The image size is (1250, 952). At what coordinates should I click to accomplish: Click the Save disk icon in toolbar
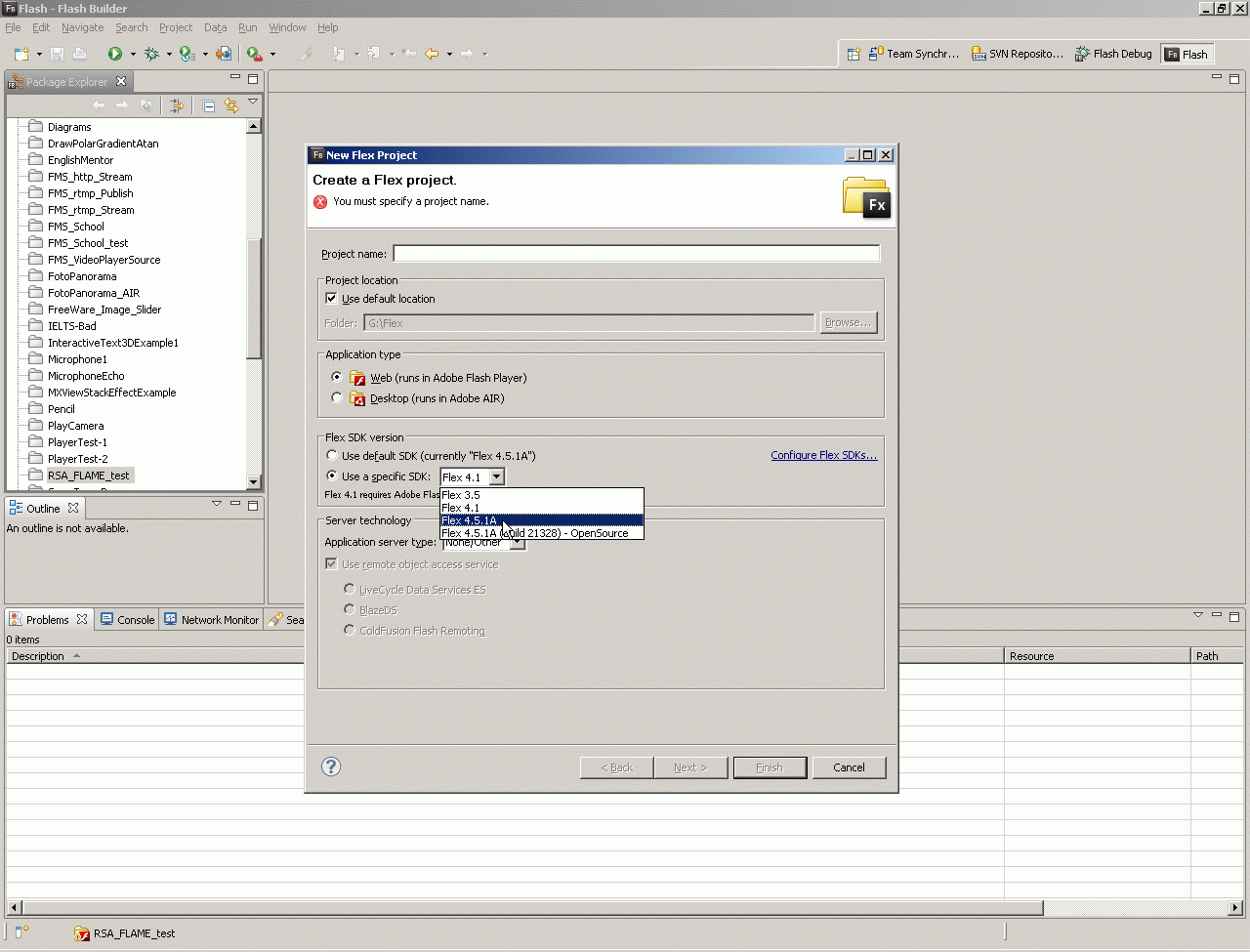pos(57,54)
